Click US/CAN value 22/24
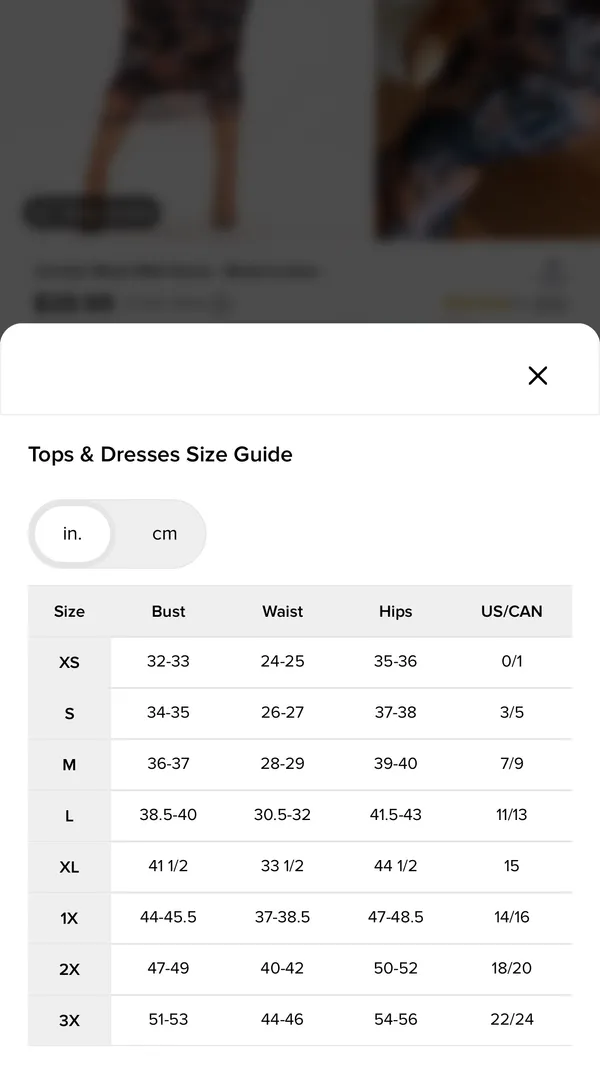 [512, 1019]
